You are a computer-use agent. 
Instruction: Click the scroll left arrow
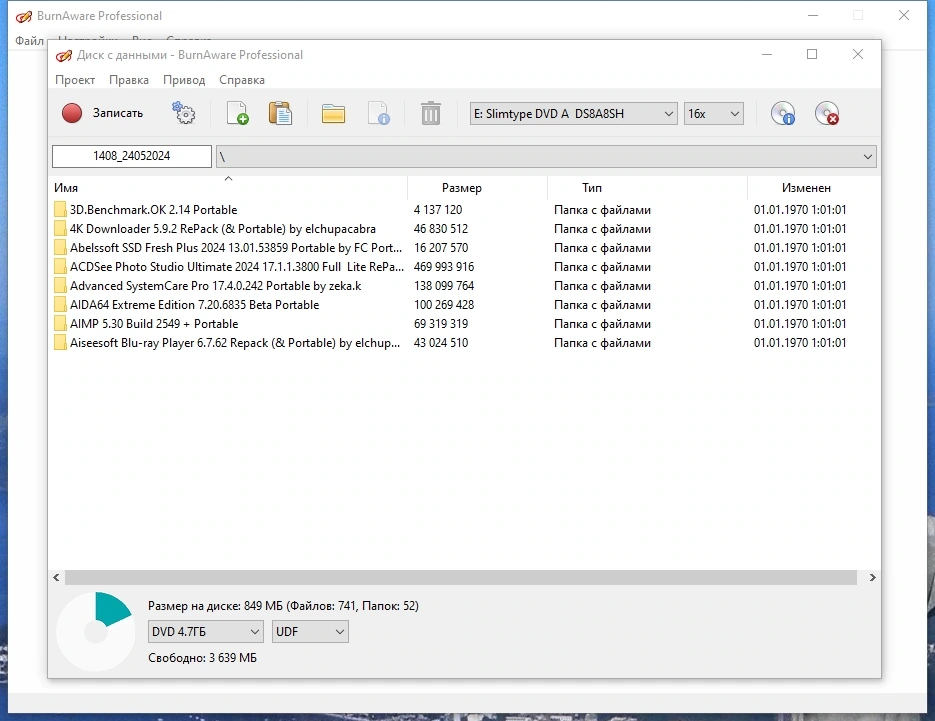coord(56,577)
